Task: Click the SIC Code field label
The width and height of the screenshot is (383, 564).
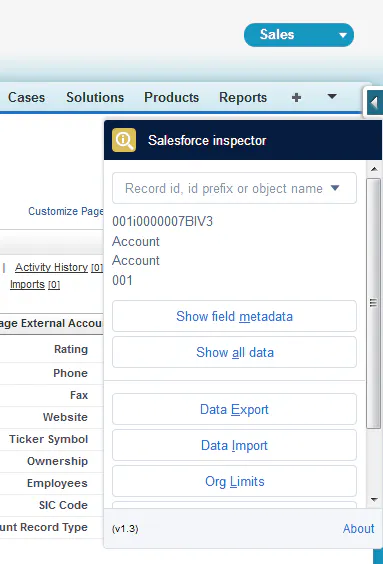Action: tap(63, 505)
